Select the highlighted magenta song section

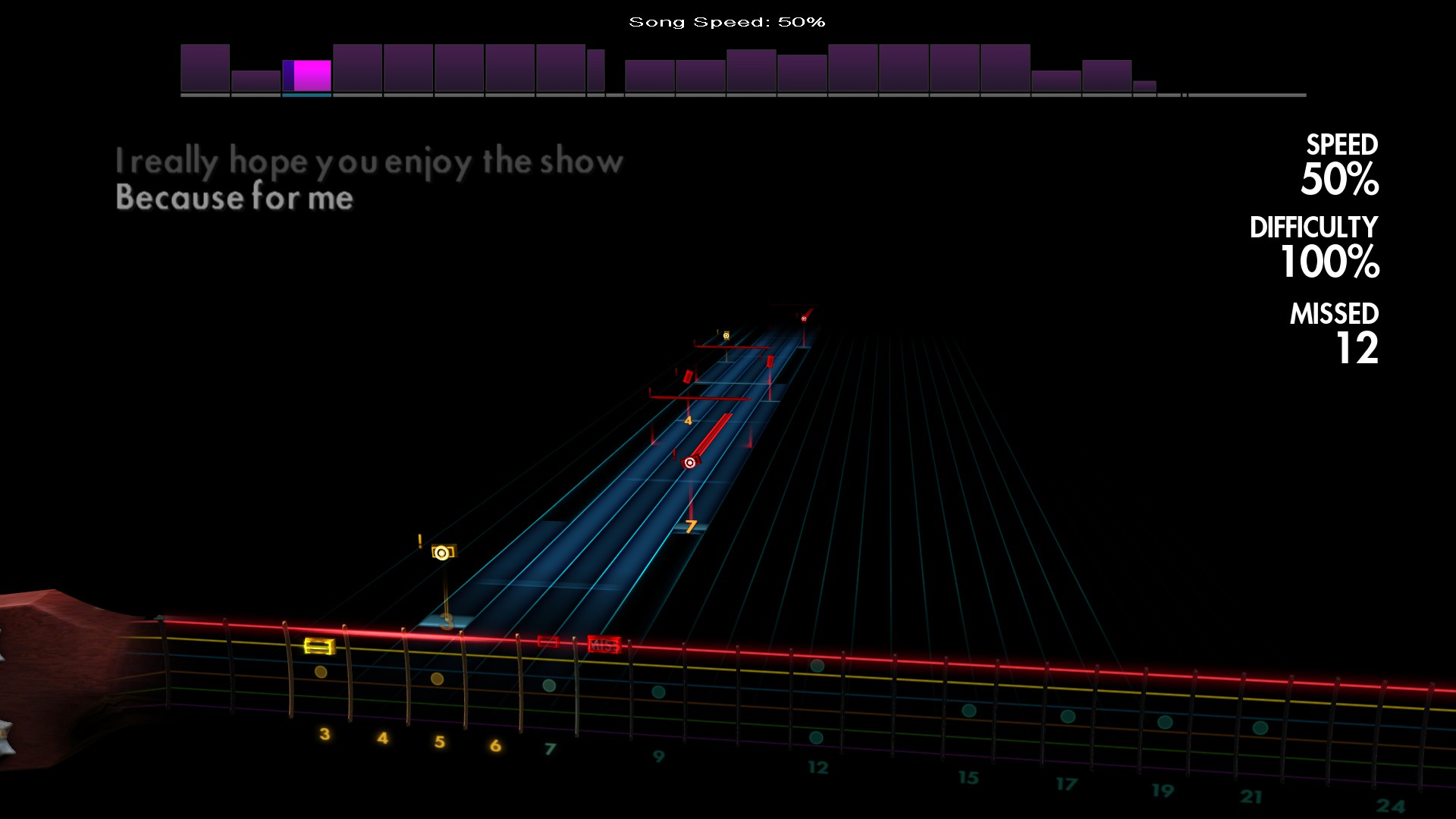(x=312, y=76)
